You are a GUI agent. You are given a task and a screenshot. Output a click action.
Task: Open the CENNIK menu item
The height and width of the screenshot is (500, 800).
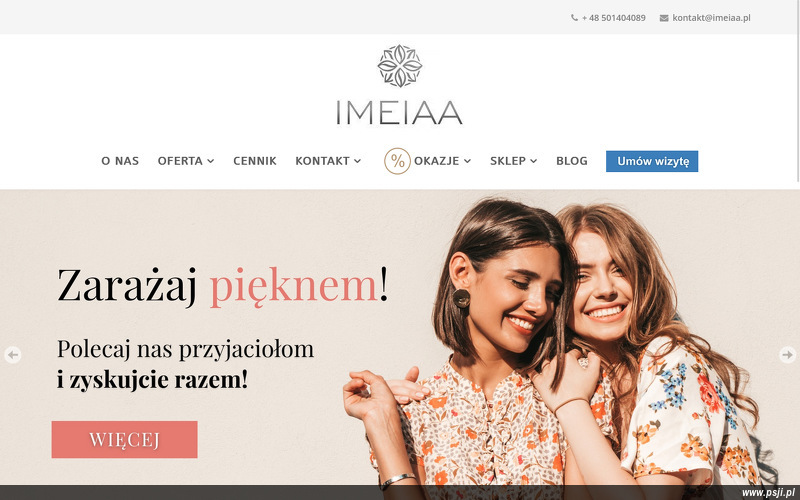coord(255,161)
